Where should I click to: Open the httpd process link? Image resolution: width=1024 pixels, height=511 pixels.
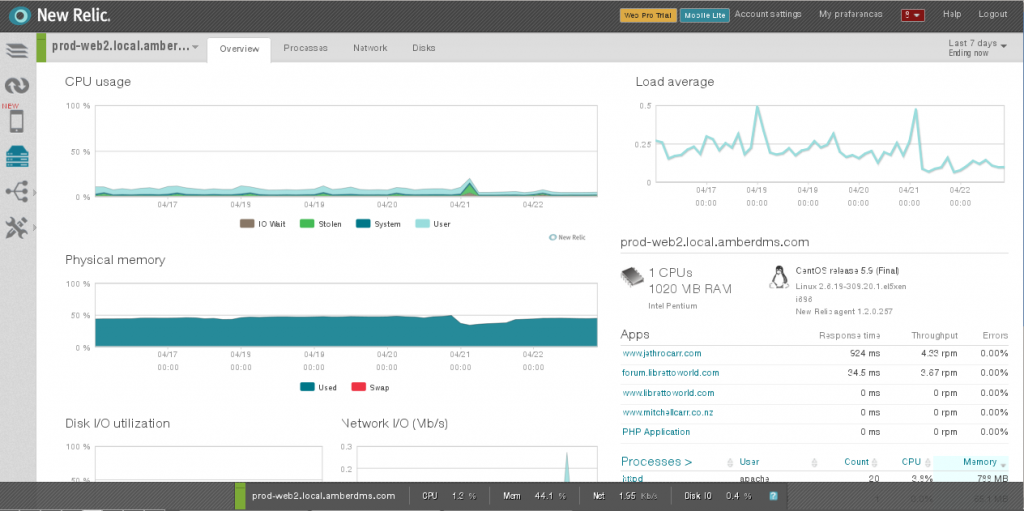click(x=632, y=478)
